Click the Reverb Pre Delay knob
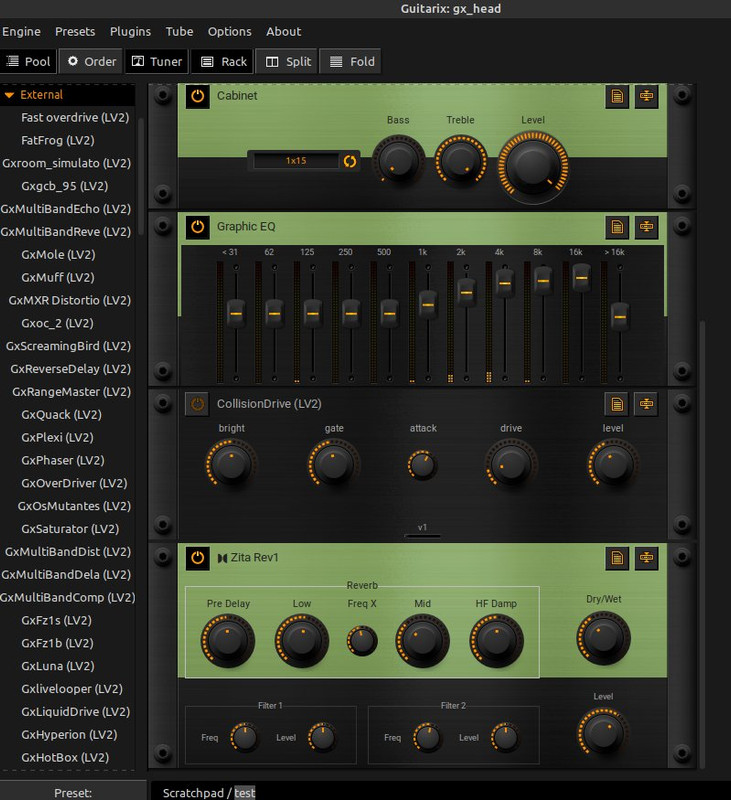This screenshot has height=800, width=731. click(x=228, y=640)
